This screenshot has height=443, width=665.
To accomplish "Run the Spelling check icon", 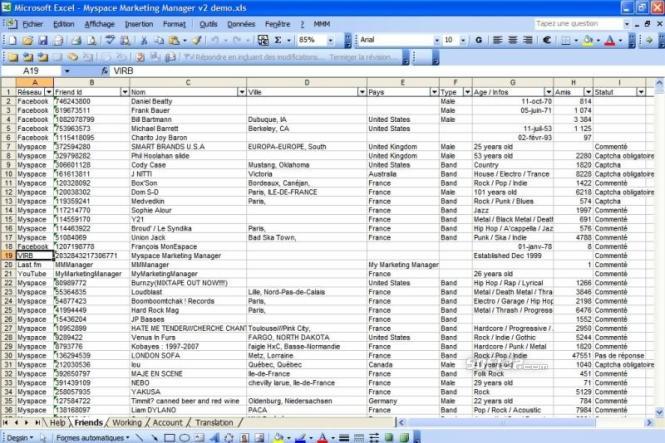I will point(110,40).
